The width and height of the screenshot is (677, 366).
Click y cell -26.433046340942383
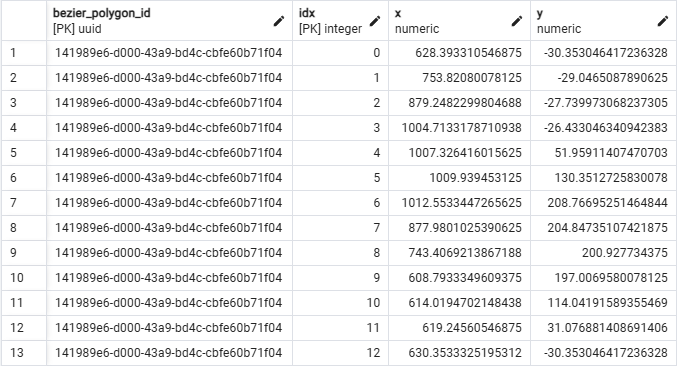pos(604,128)
